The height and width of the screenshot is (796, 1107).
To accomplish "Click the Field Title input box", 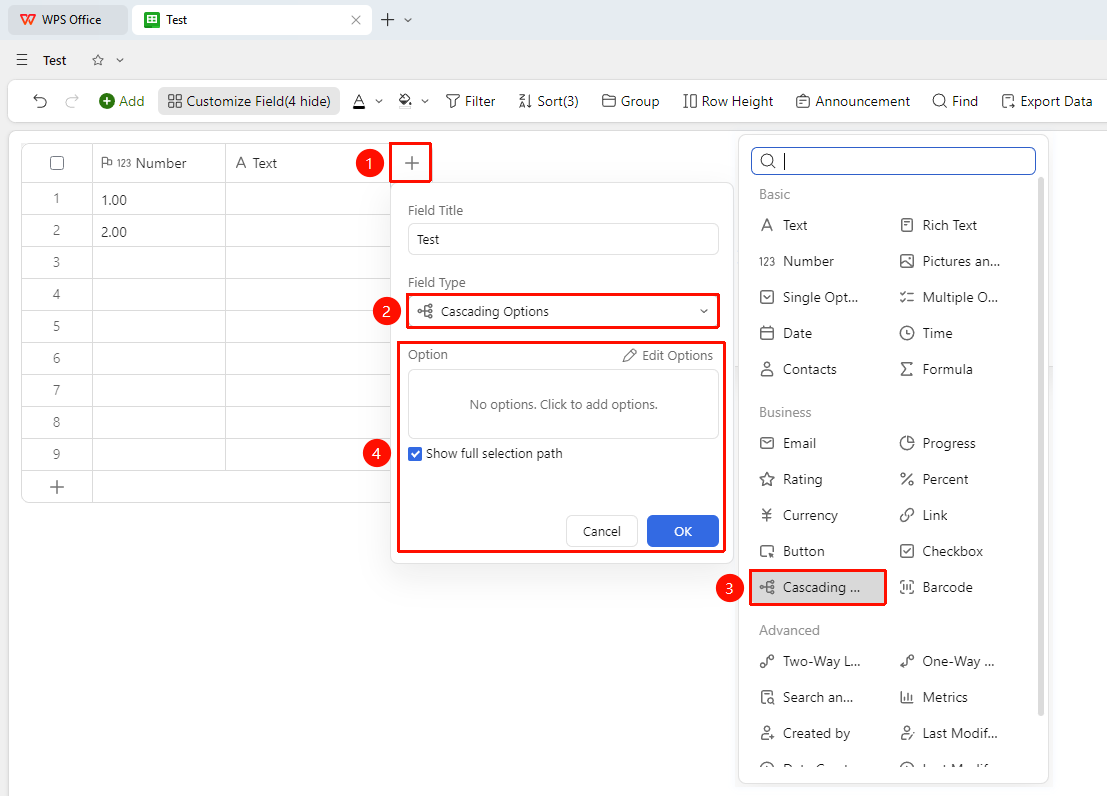I will pos(563,239).
